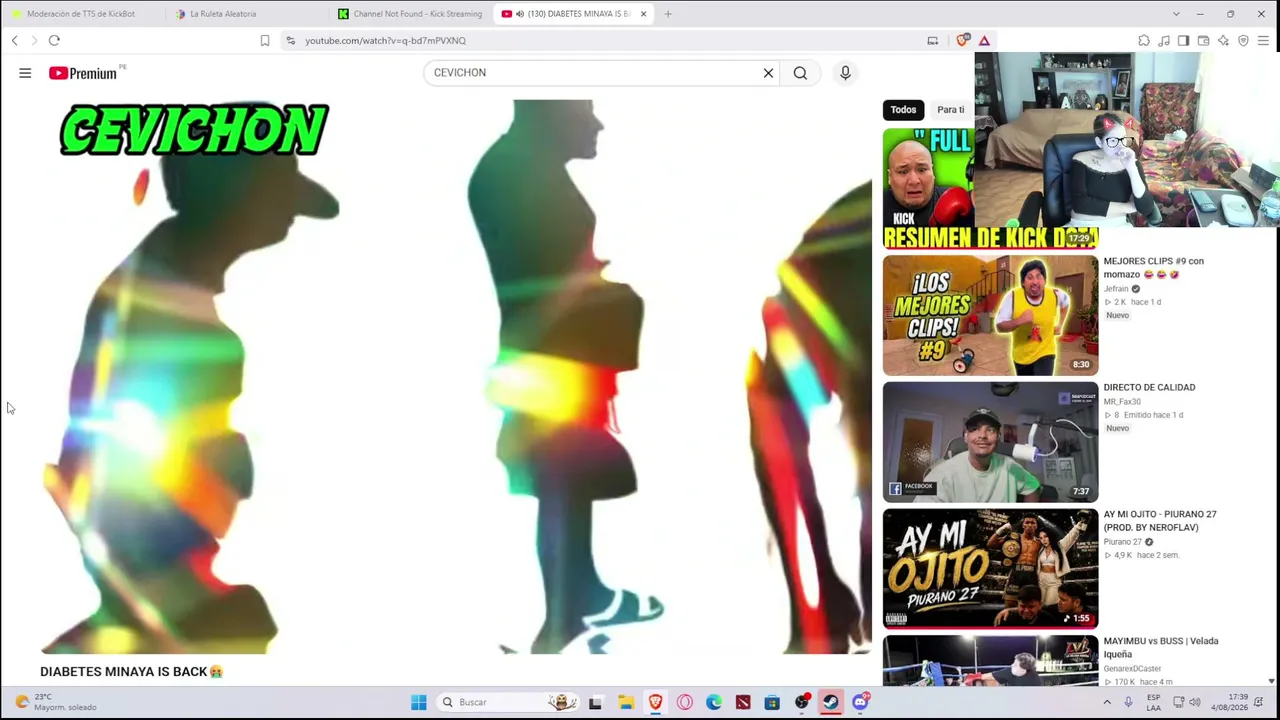Viewport: 1280px width, 720px height.
Task: Open Steam from the taskbar
Action: (x=831, y=703)
